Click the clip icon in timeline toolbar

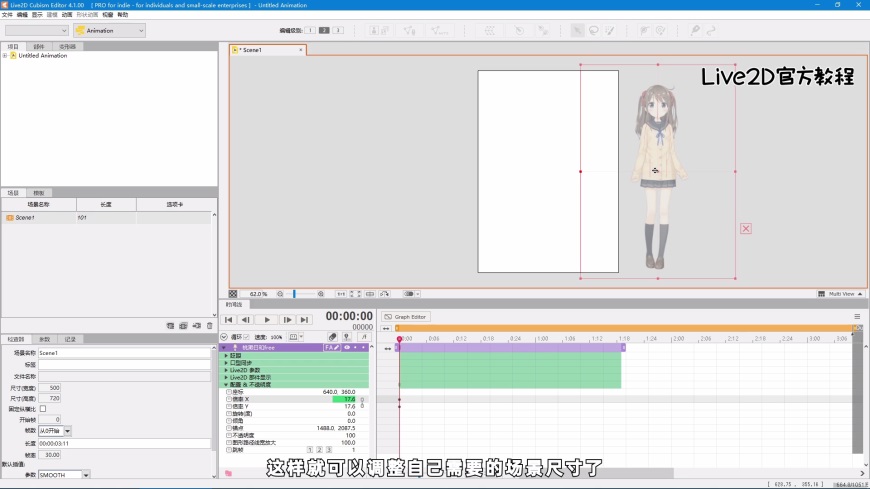coord(332,337)
